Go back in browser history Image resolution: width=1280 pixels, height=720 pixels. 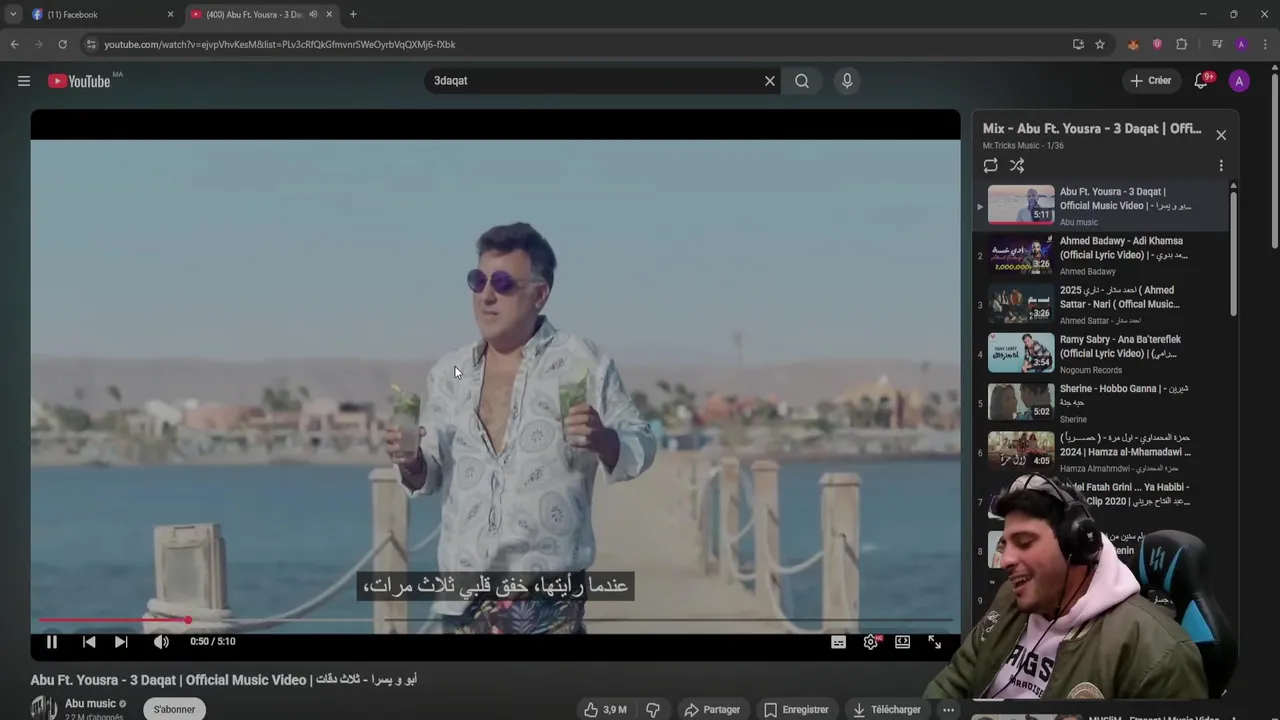coord(14,44)
